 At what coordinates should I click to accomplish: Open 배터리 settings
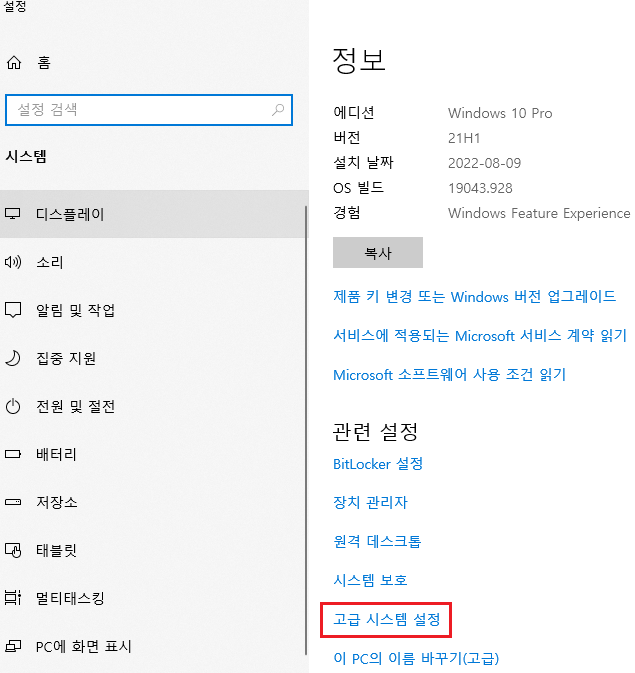(154, 454)
